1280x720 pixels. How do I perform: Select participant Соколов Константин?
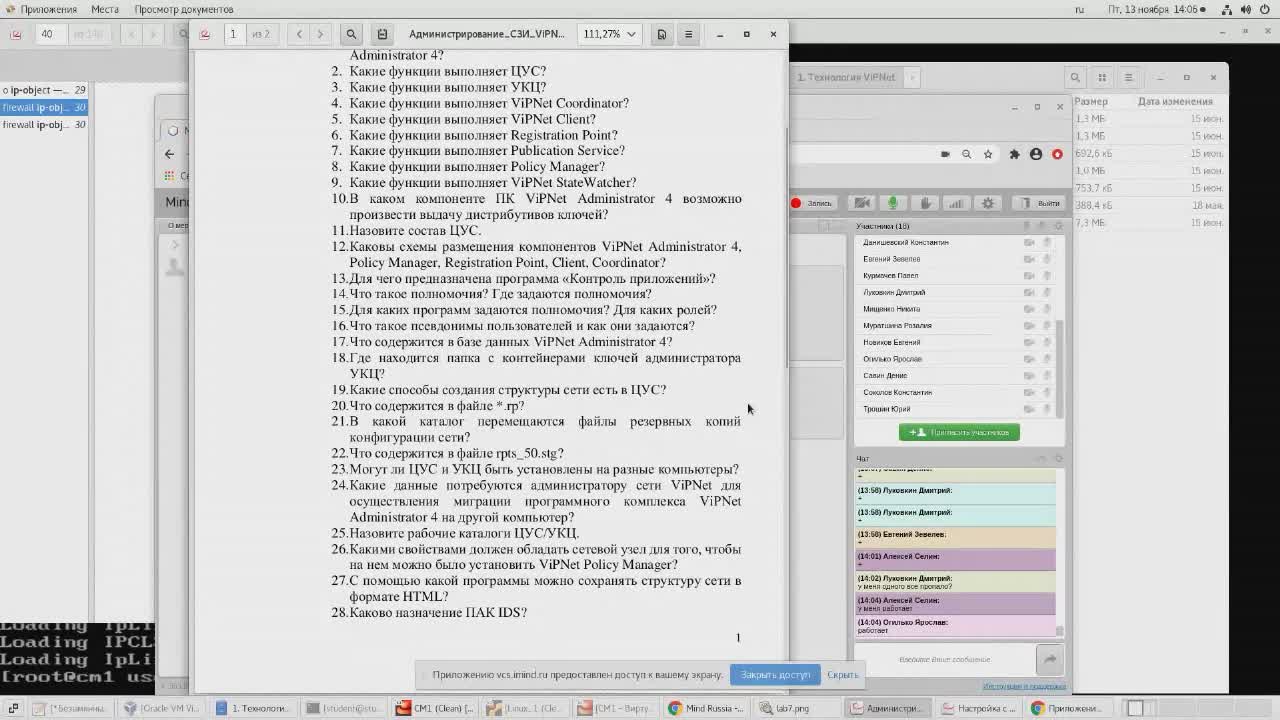point(897,392)
